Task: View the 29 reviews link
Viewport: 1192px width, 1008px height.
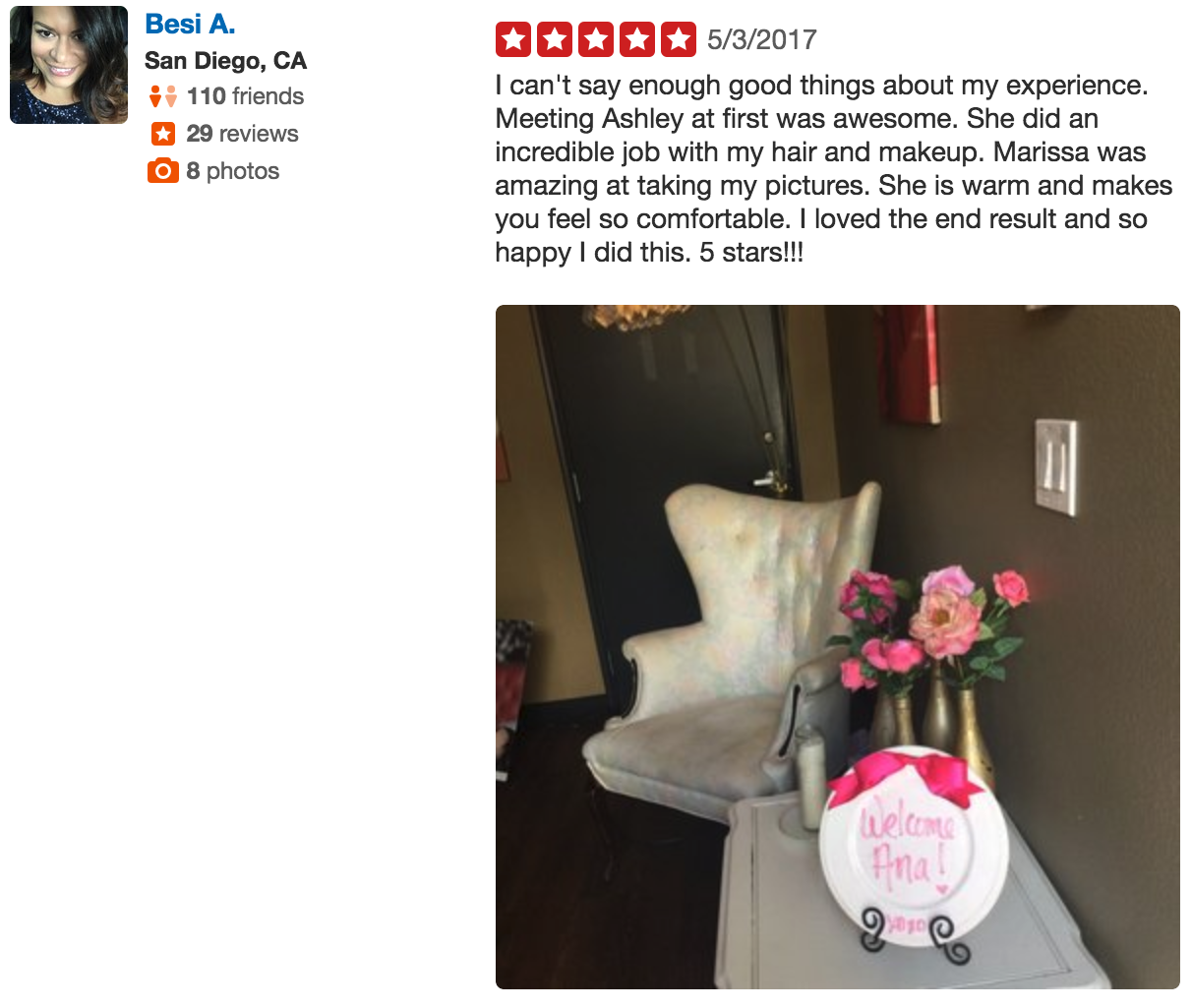Action: point(242,134)
